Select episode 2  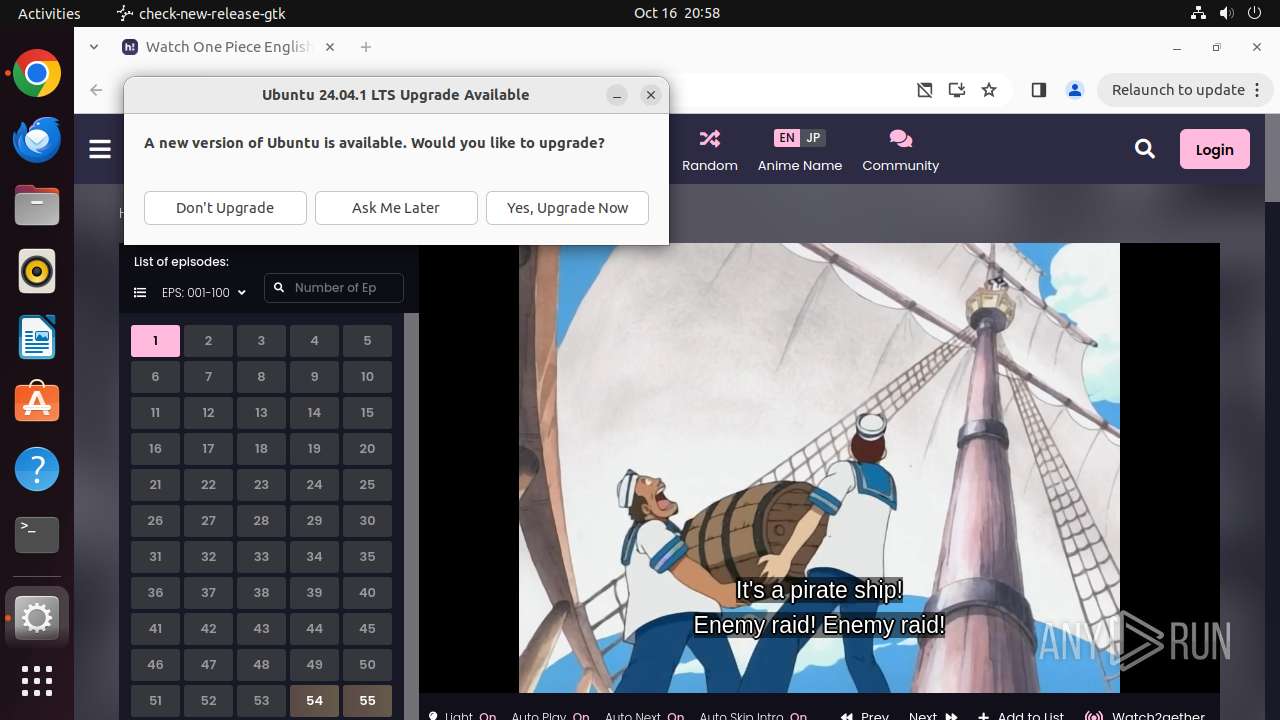[x=208, y=341]
